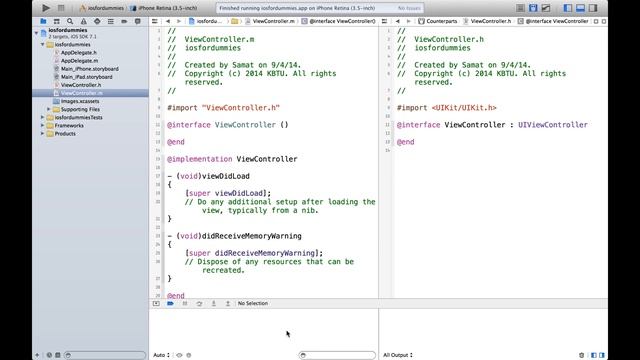Image resolution: width=640 pixels, height=360 pixels.
Task: Open ViewController.h in assistant jump bar
Action: 487,21
